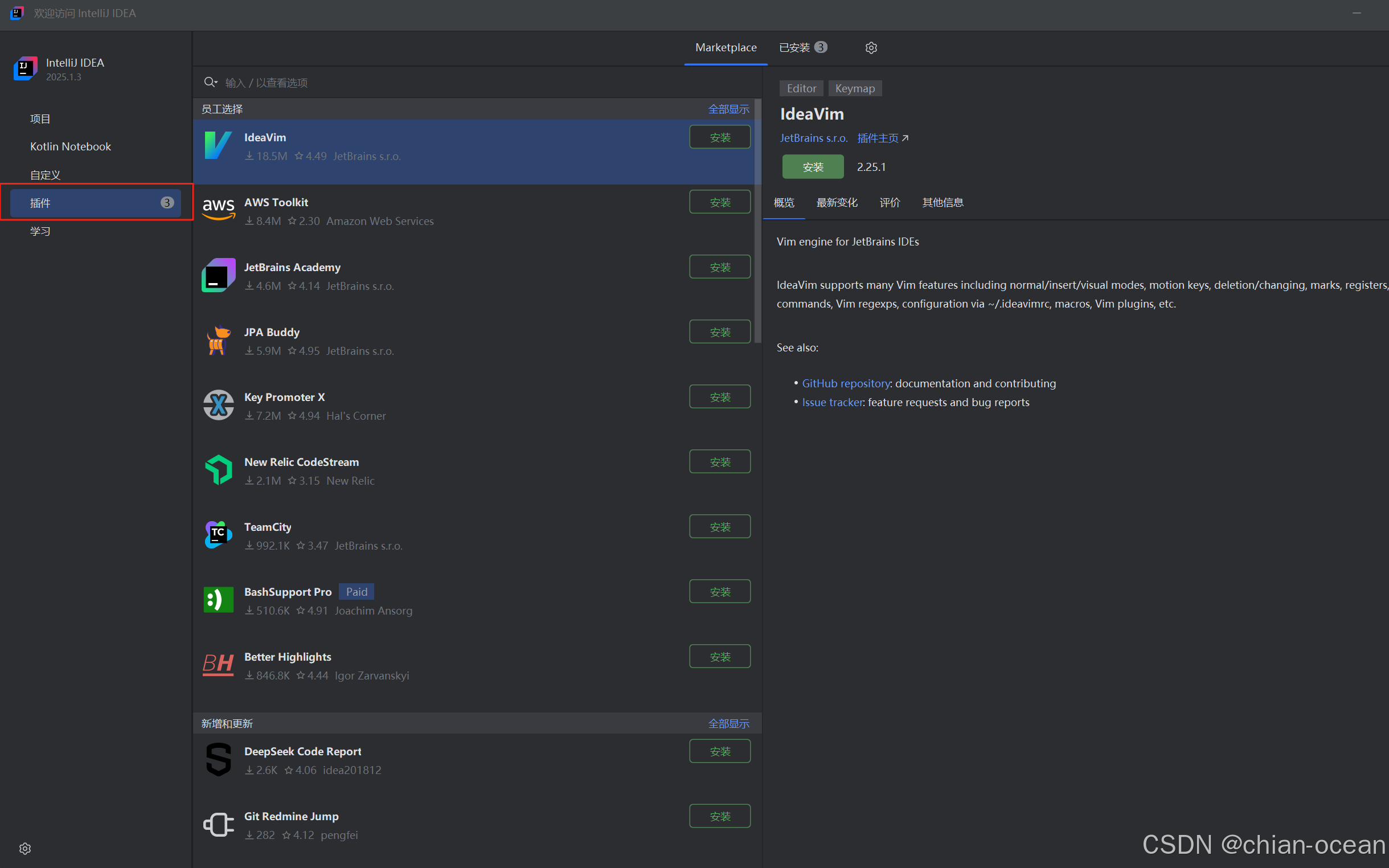Open the 其他信息 tab
1389x868 pixels.
coord(943,203)
